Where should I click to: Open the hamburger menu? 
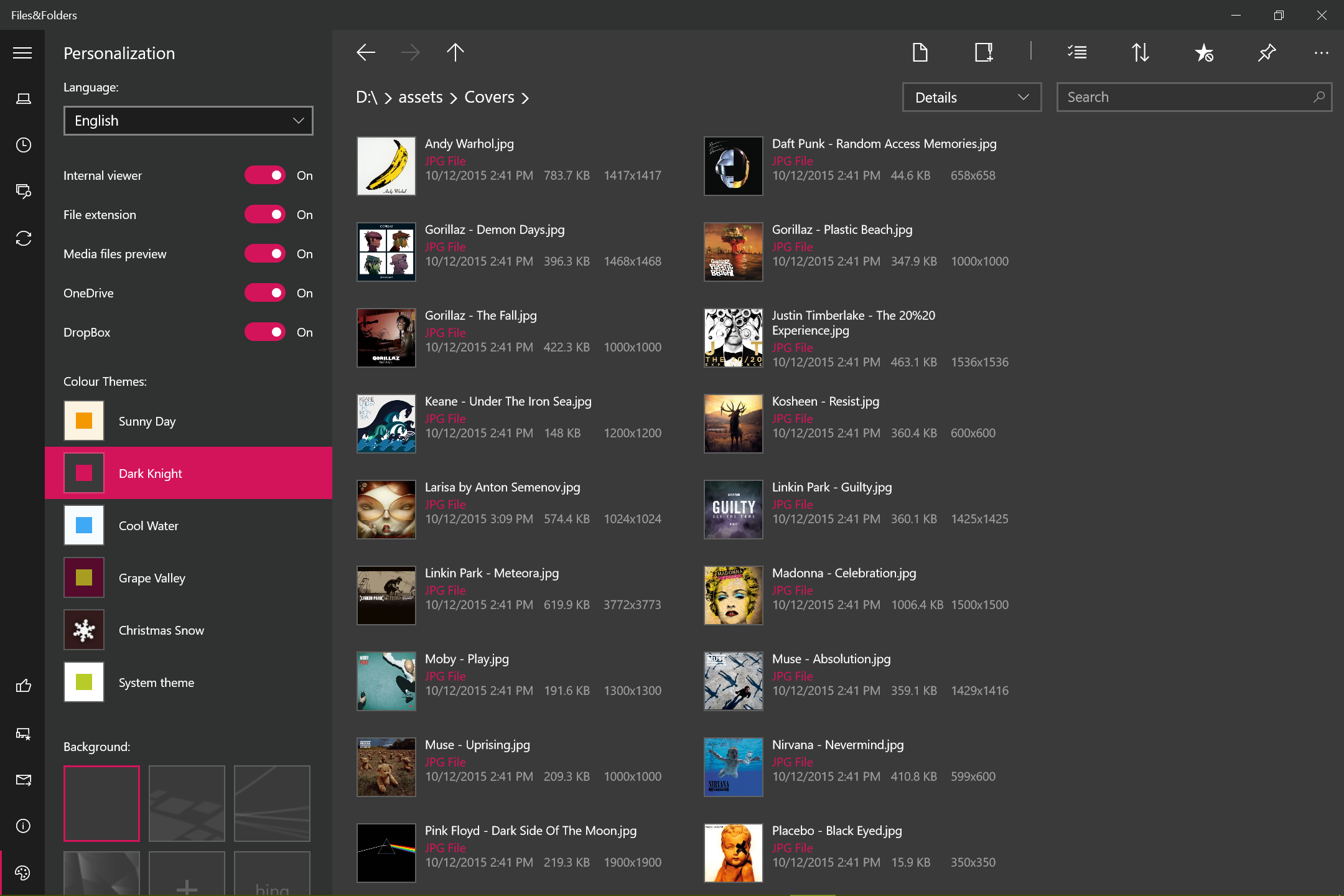[22, 53]
